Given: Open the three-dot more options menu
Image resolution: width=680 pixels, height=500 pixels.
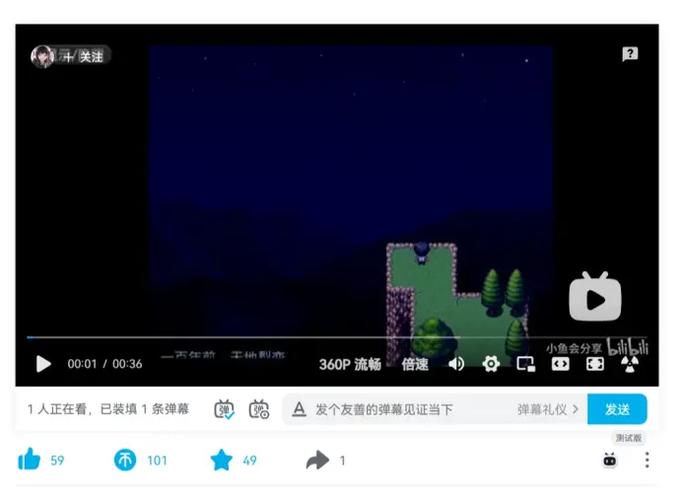Looking at the screenshot, I should [x=647, y=460].
